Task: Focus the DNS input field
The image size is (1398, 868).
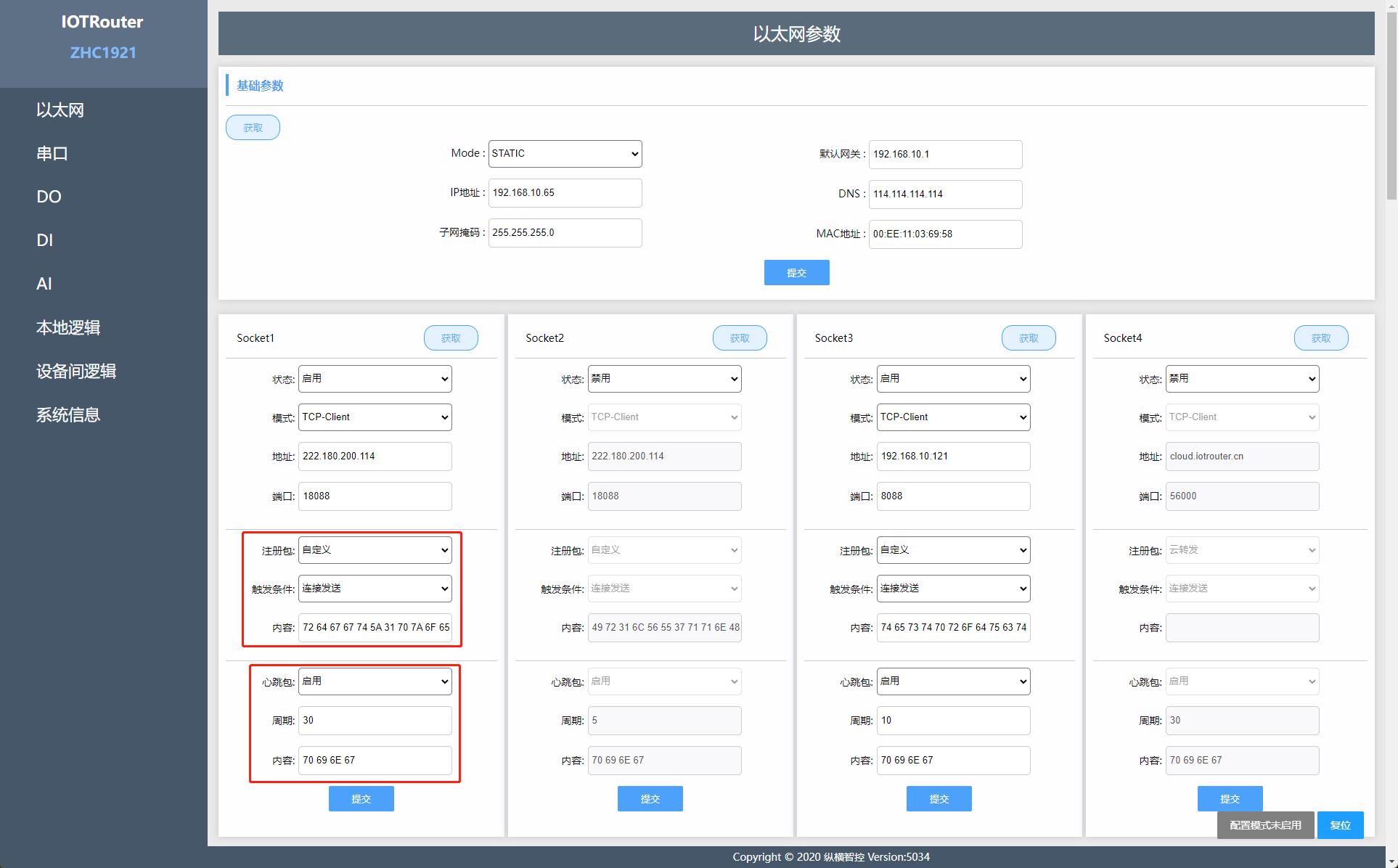Action: coord(945,194)
